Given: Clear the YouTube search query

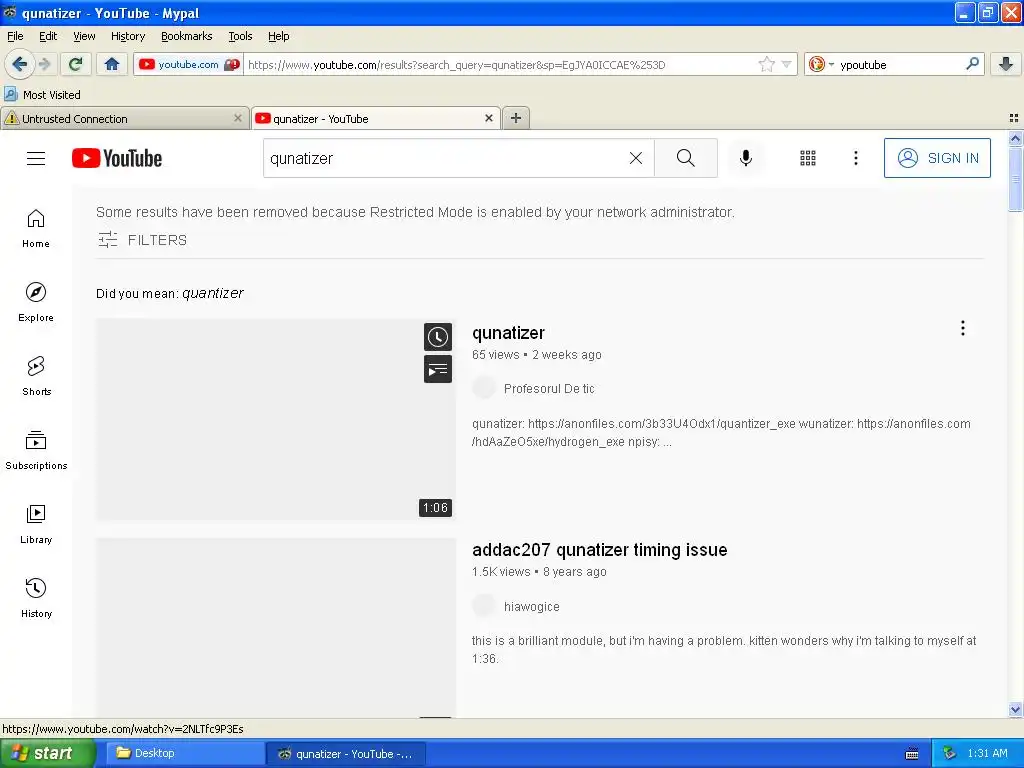Looking at the screenshot, I should pos(635,158).
